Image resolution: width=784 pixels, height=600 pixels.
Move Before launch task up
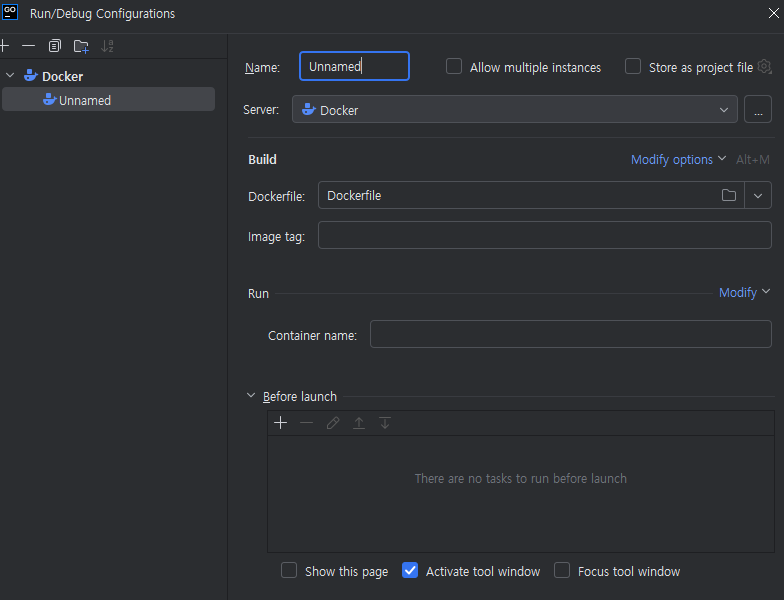point(359,423)
